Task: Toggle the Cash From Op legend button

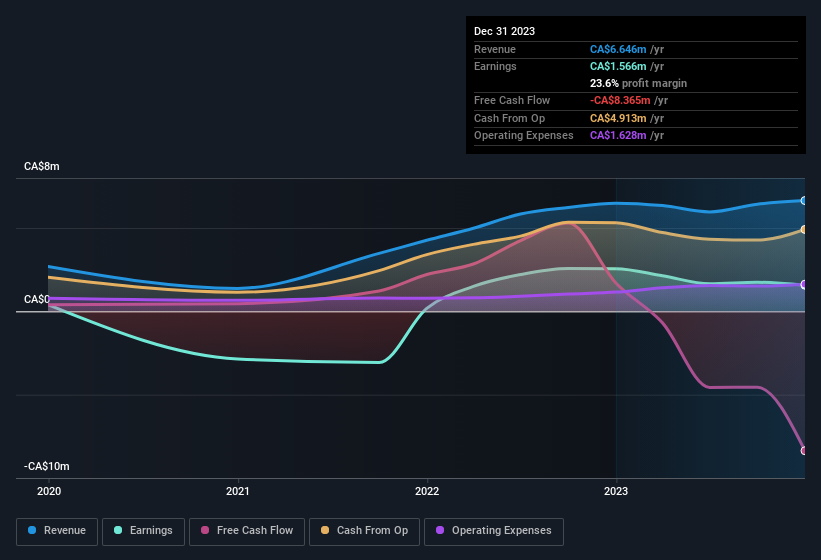Action: [364, 531]
